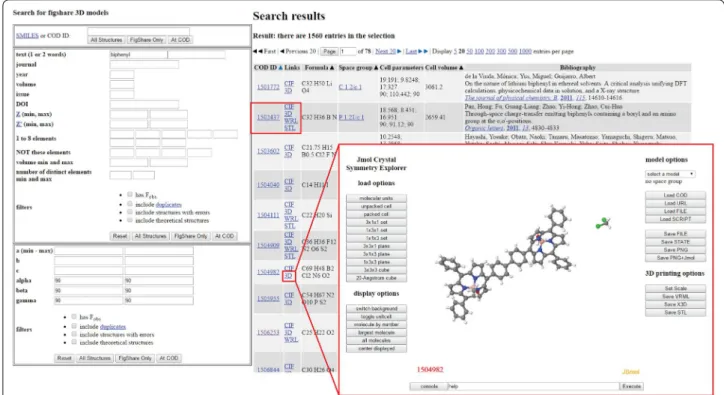
Task: Click 'FigShare Only' beside the SMILES field
Action: tap(146, 40)
